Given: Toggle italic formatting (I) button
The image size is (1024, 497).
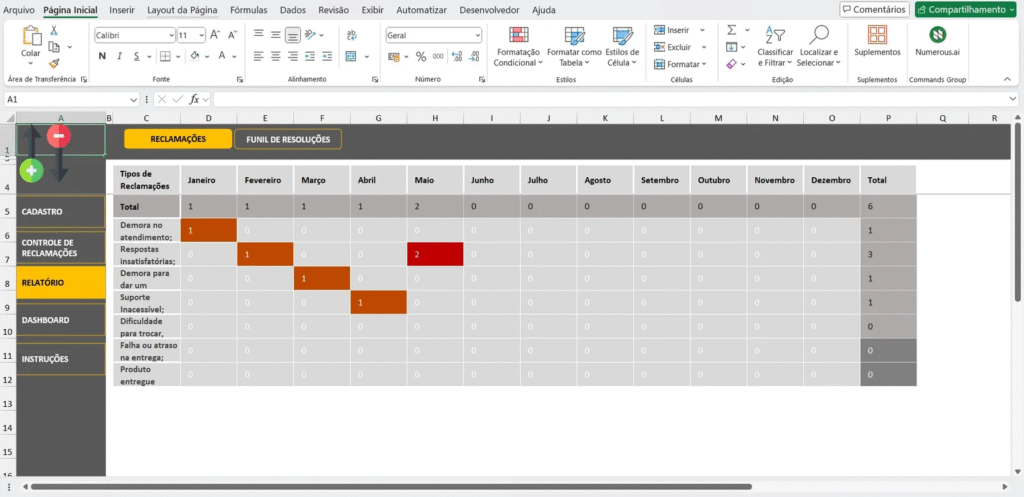Looking at the screenshot, I should (x=118, y=56).
